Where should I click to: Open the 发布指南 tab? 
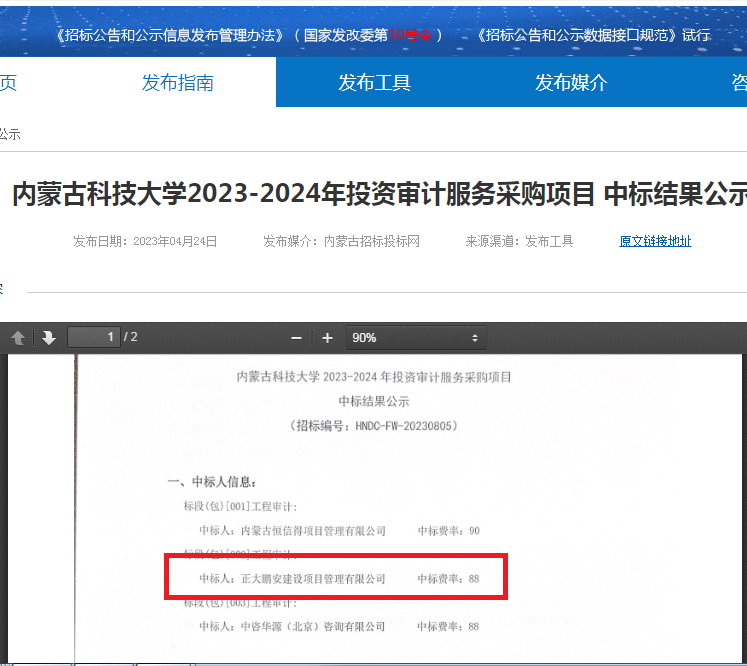[x=177, y=83]
